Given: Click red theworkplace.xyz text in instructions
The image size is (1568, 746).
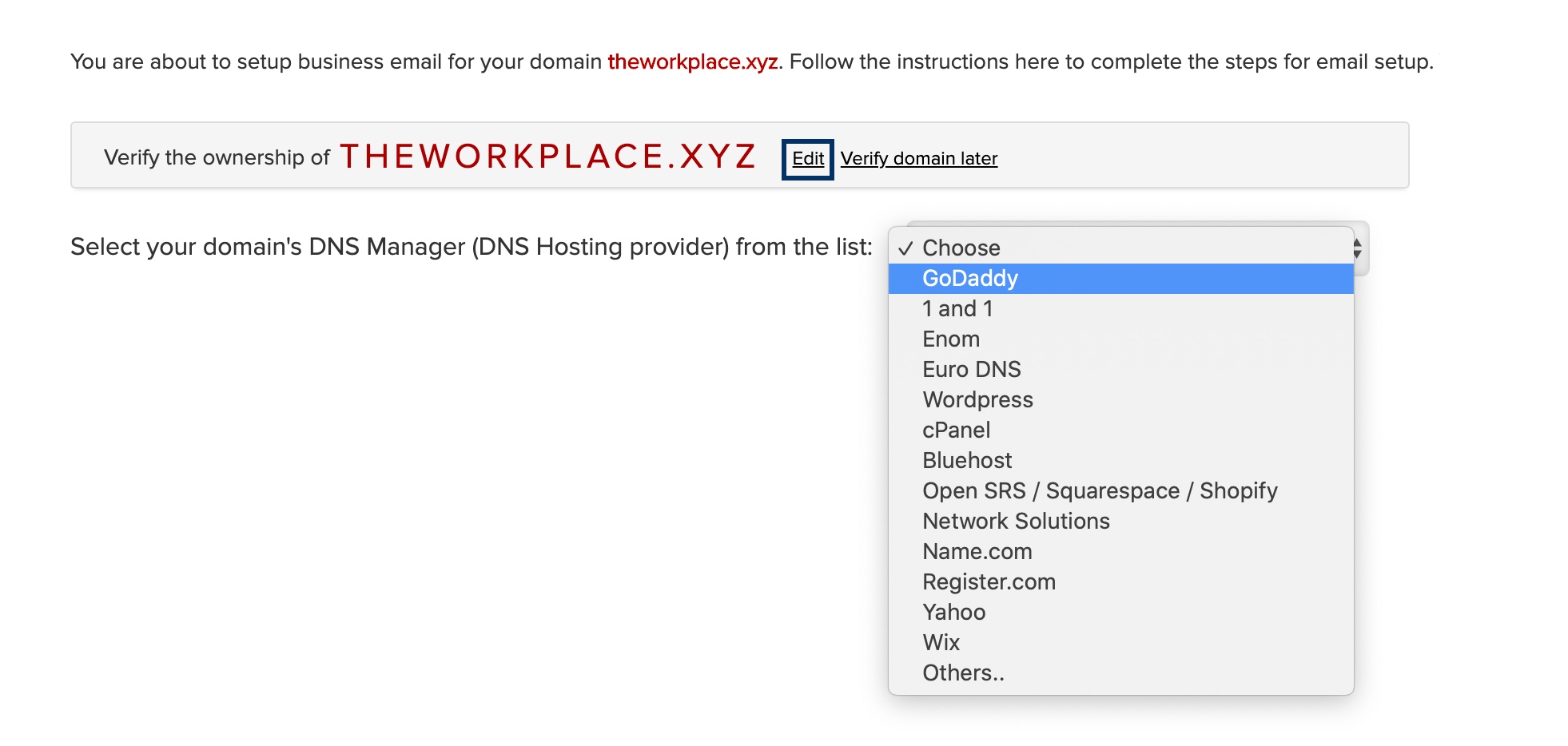Looking at the screenshot, I should [x=692, y=62].
